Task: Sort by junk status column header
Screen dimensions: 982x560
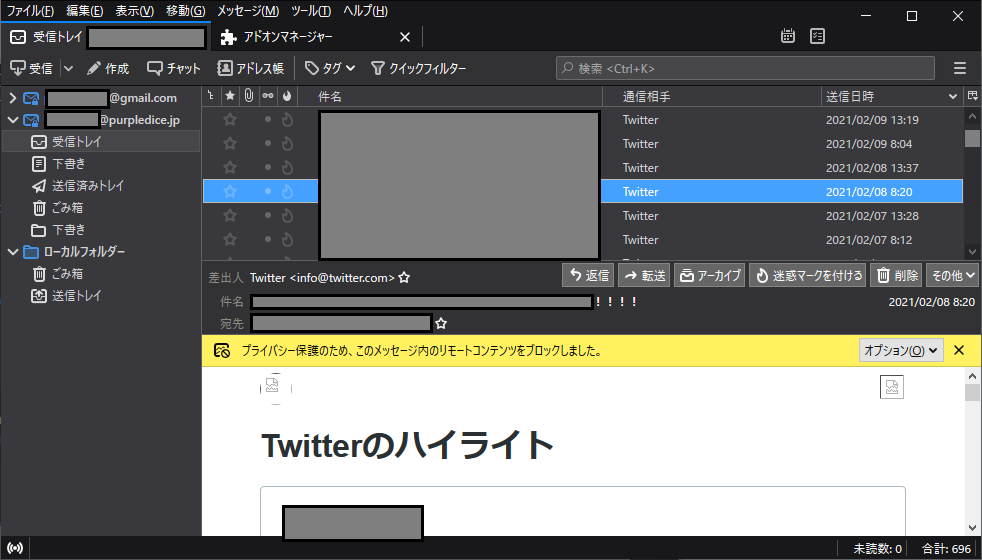Action: 287,96
